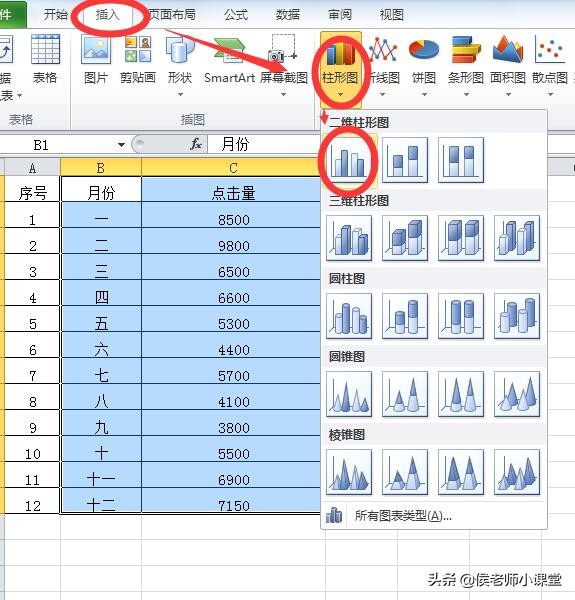Select column C header
The width and height of the screenshot is (575, 600).
coord(231,168)
